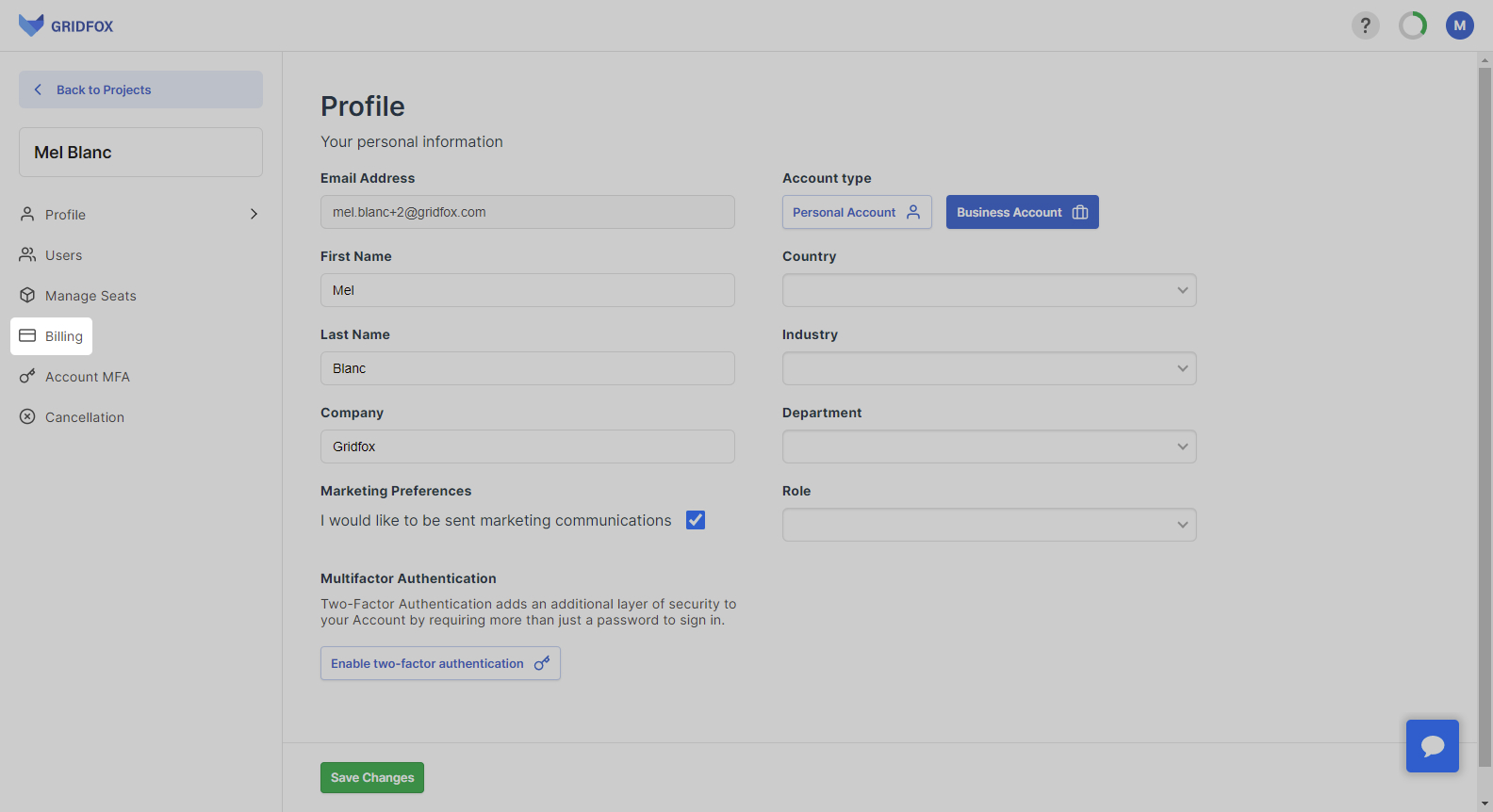
Task: Open the Department dropdown
Action: click(989, 447)
